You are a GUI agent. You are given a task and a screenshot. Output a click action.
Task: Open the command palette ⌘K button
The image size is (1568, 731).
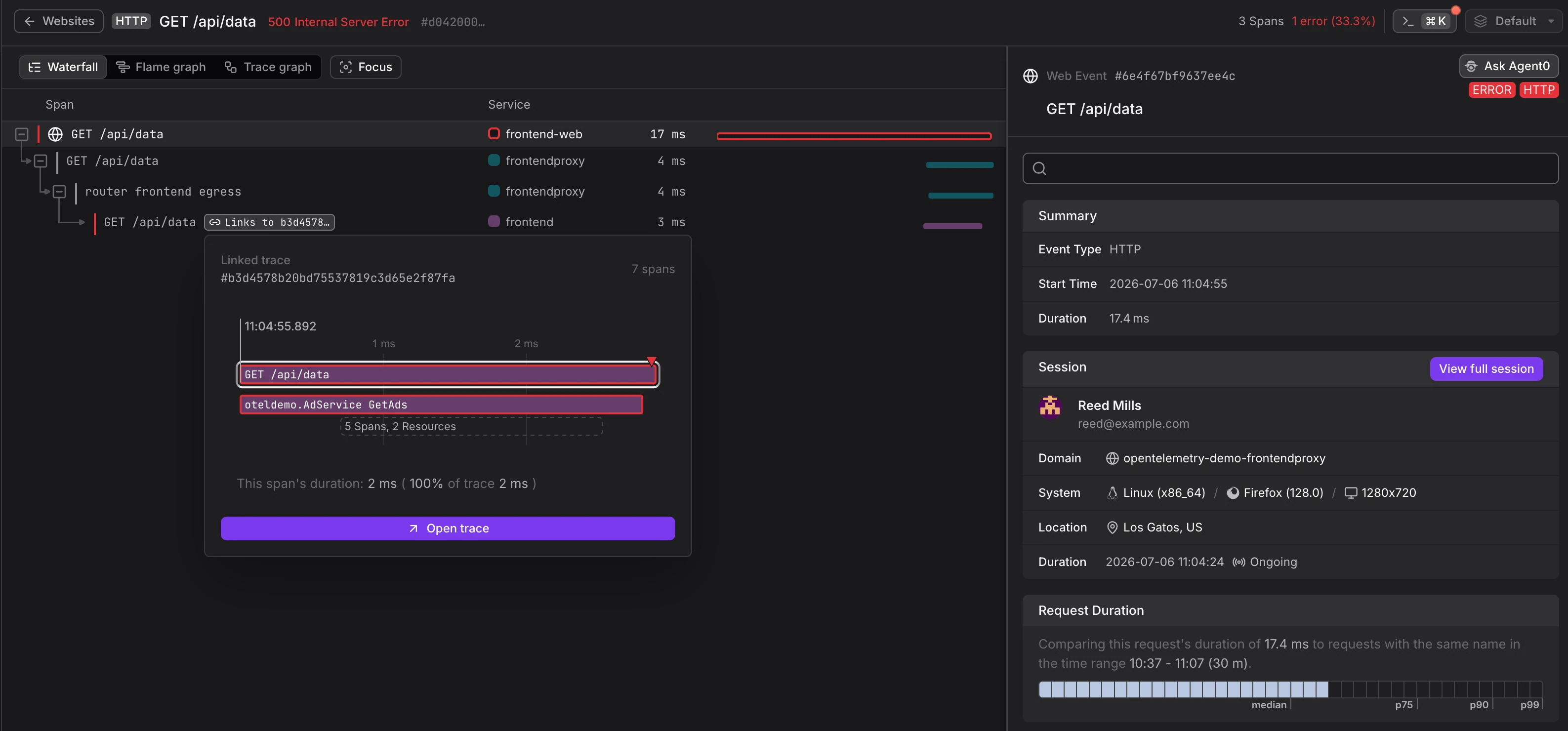tap(1424, 21)
